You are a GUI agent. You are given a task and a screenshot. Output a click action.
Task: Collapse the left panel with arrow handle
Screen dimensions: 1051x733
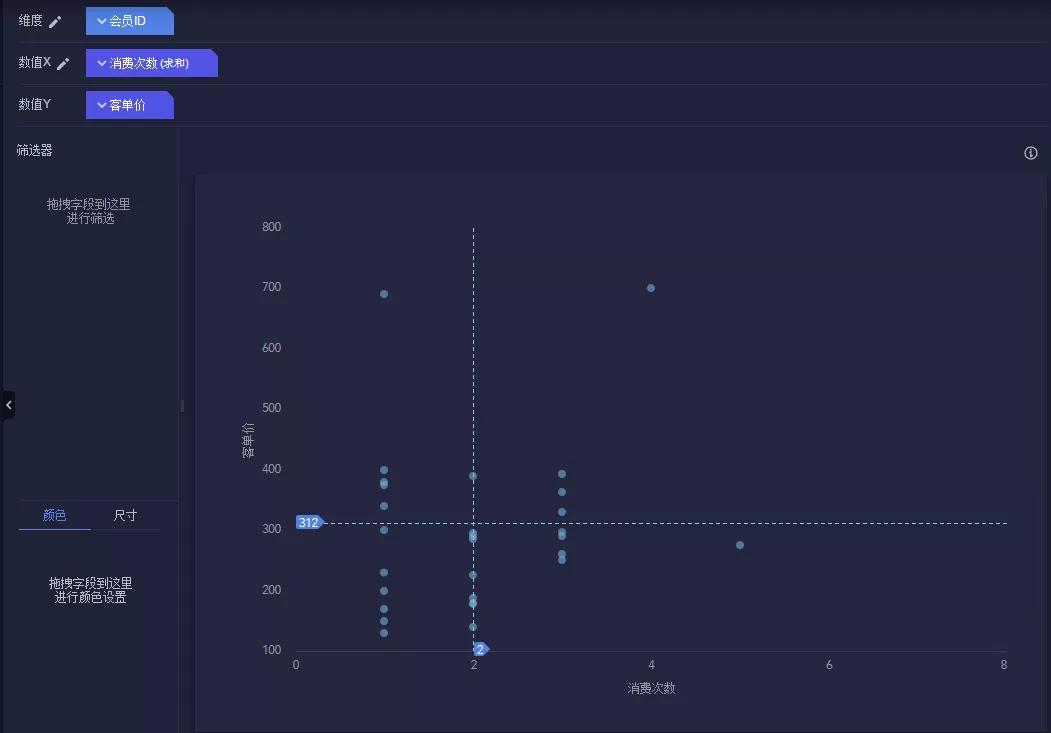(x=8, y=405)
